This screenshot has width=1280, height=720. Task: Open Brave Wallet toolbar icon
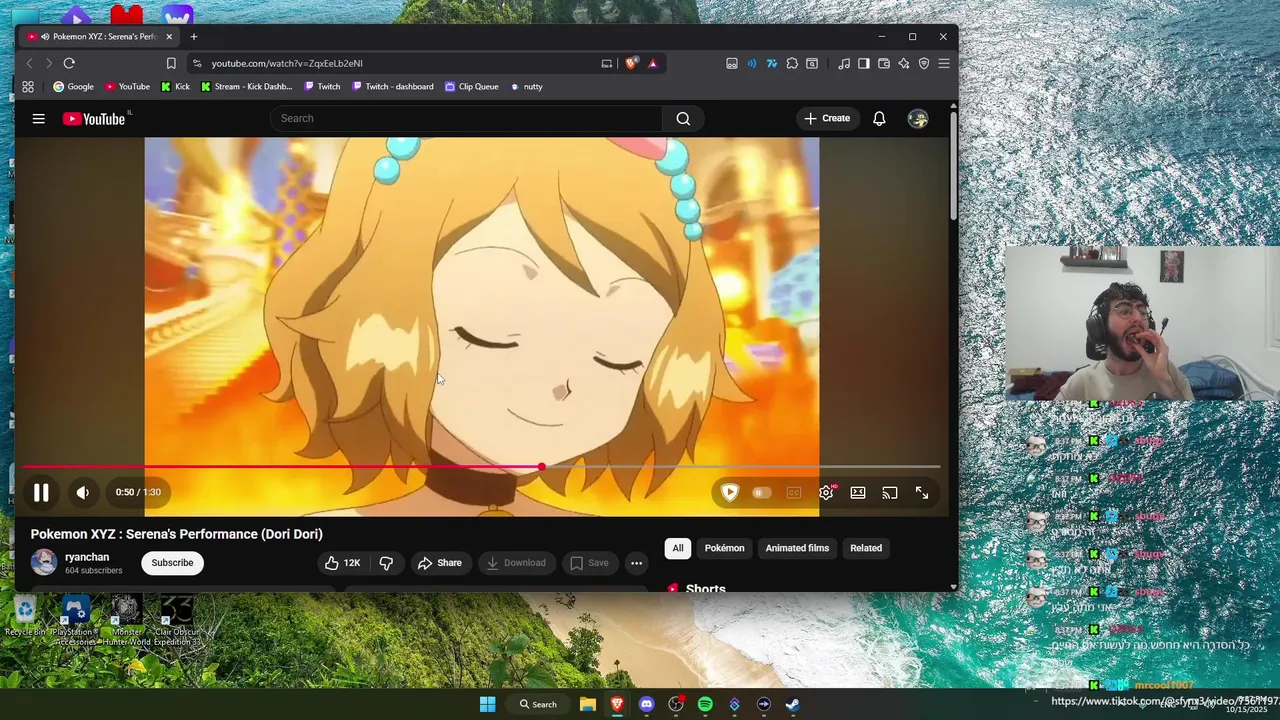(x=884, y=63)
